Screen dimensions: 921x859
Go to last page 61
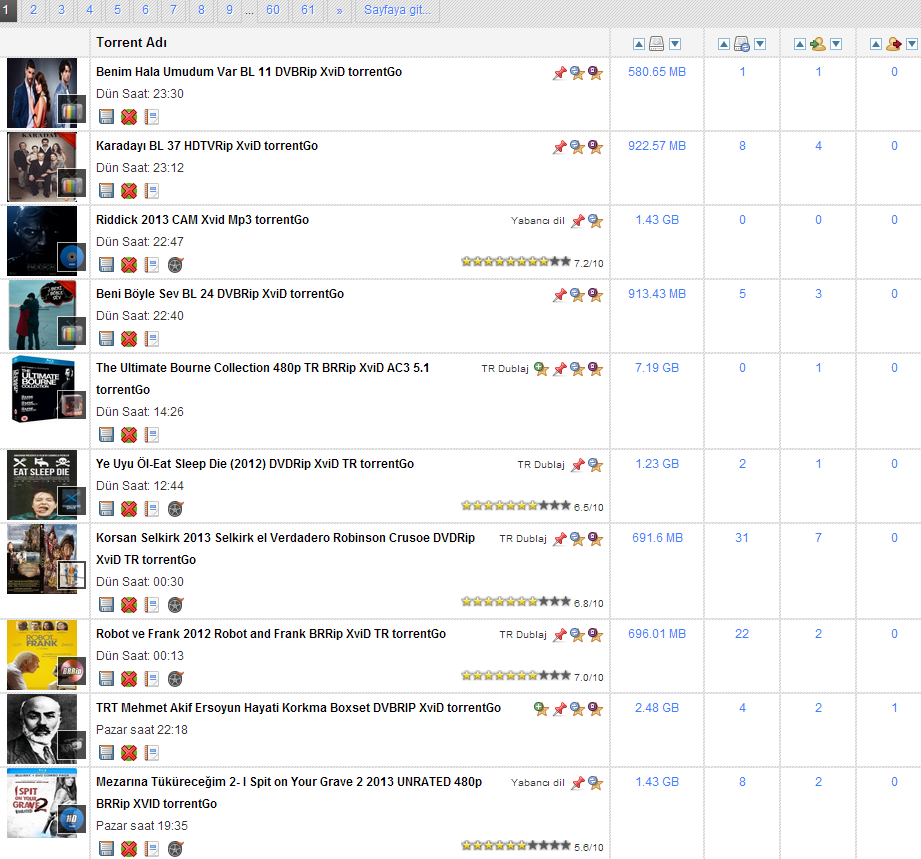pos(308,10)
